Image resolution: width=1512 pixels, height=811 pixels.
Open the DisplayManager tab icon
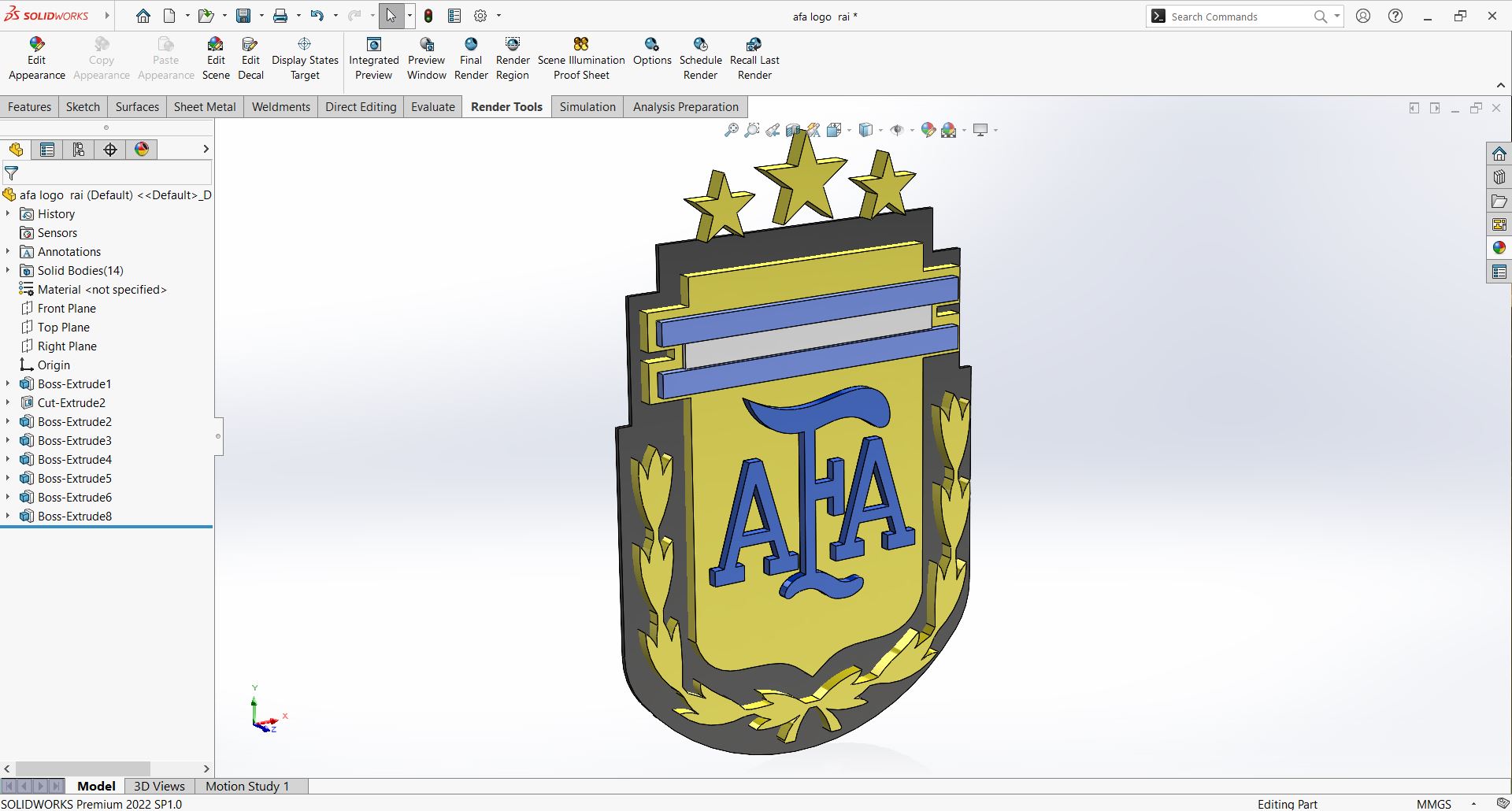[x=142, y=150]
